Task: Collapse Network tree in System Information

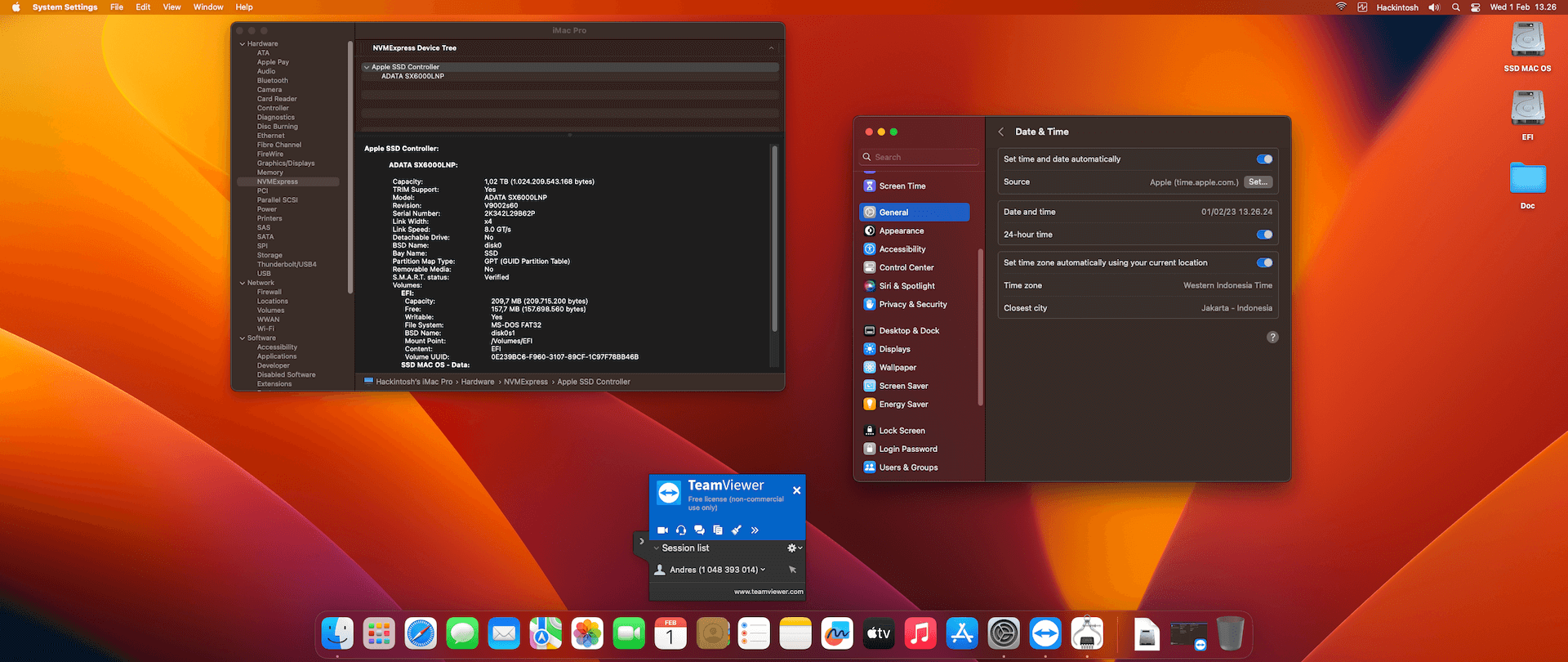Action: coord(243,284)
